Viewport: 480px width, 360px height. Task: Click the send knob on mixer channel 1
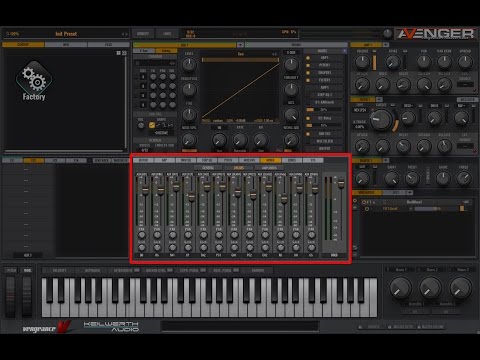coord(142,248)
